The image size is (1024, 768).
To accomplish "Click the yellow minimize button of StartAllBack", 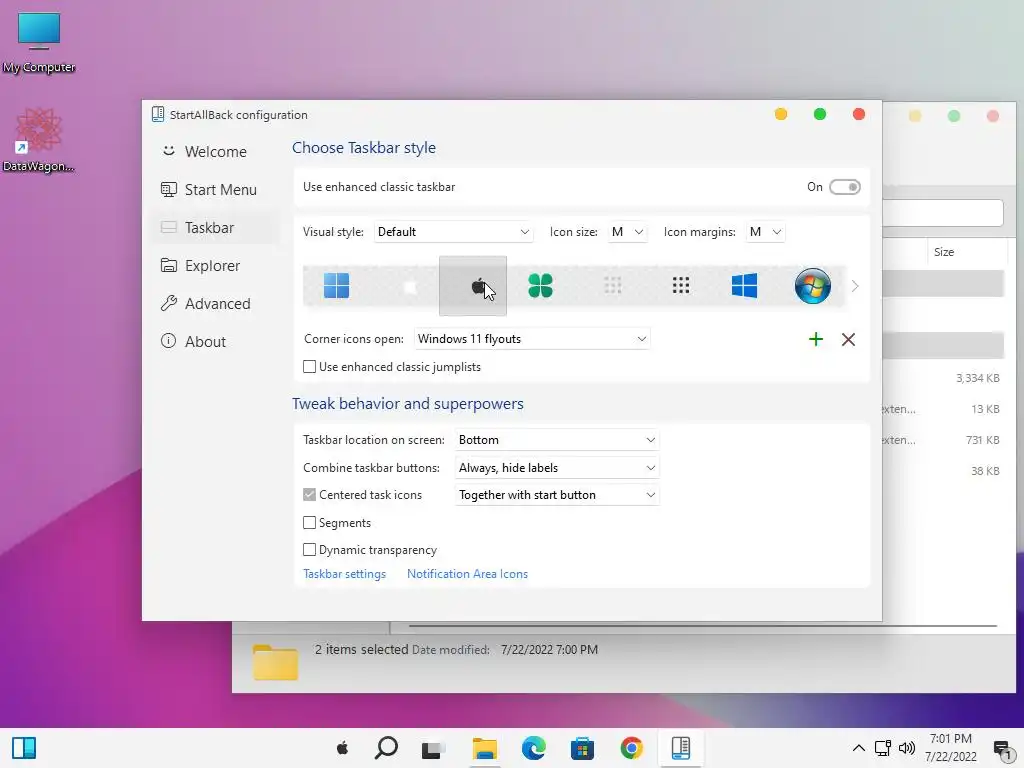I will pos(780,114).
